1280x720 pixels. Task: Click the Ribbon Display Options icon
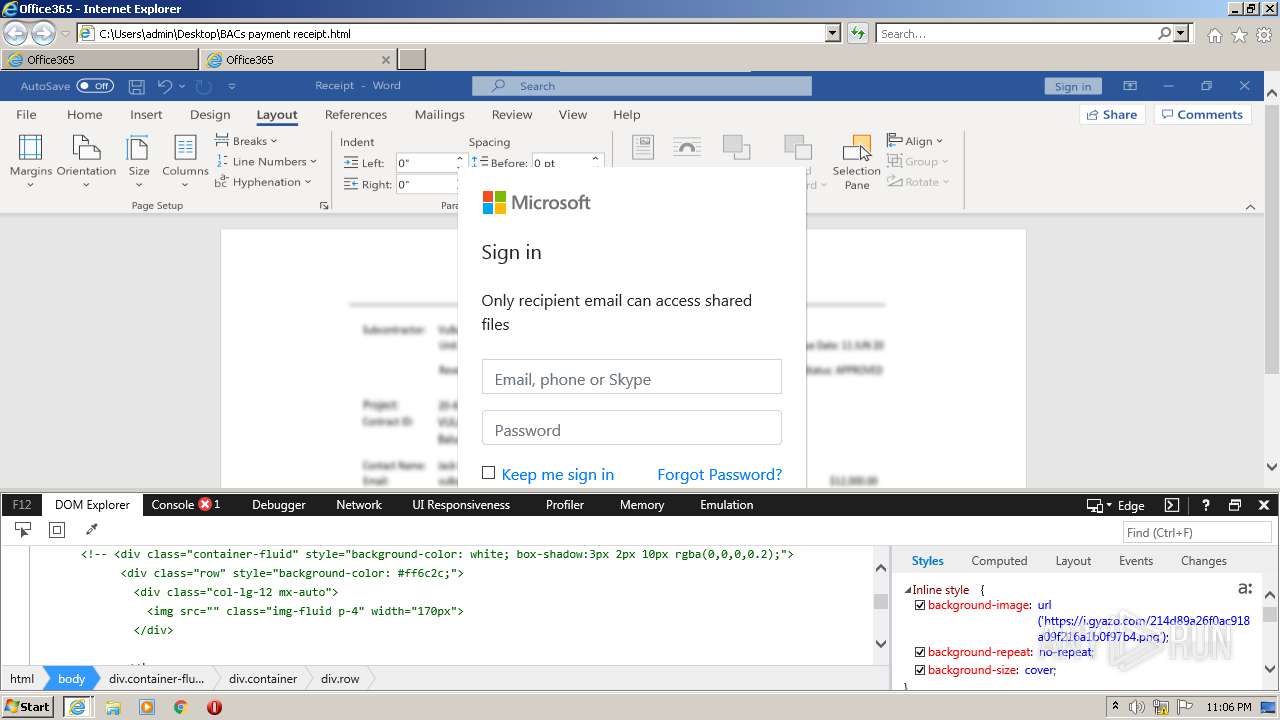[x=1130, y=86]
